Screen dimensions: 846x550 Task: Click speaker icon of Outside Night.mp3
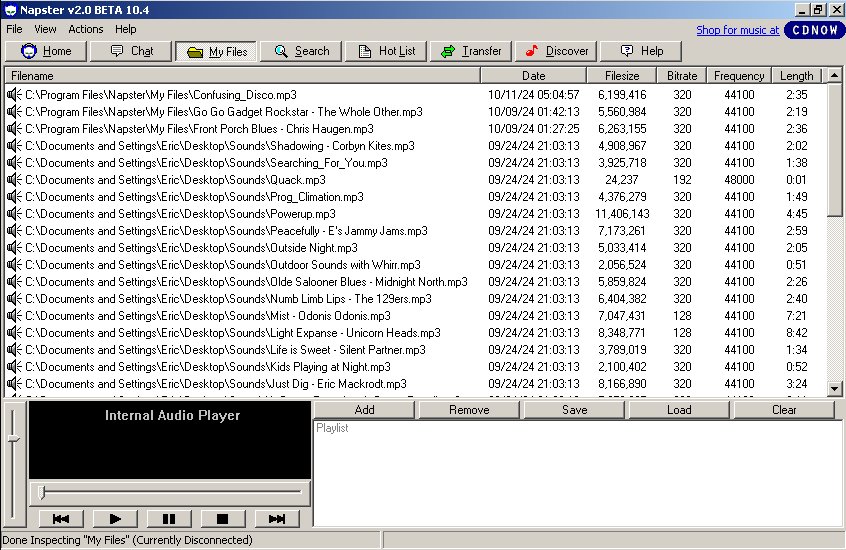point(15,248)
